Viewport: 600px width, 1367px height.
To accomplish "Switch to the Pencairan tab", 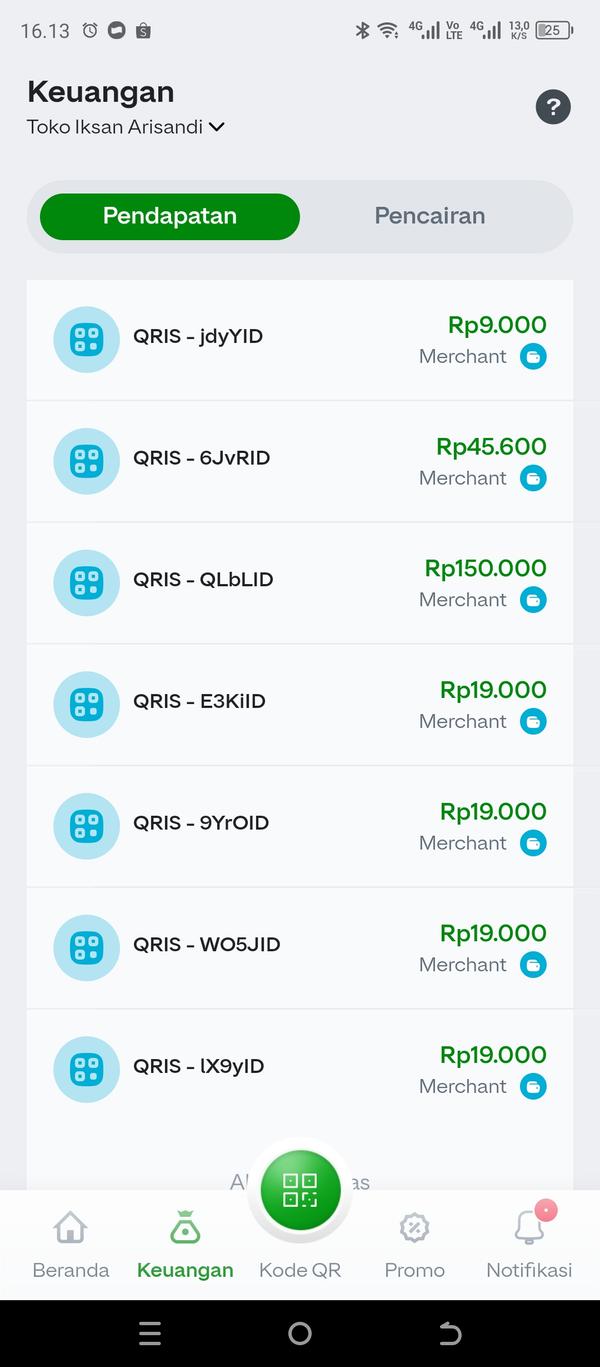I will [x=430, y=216].
